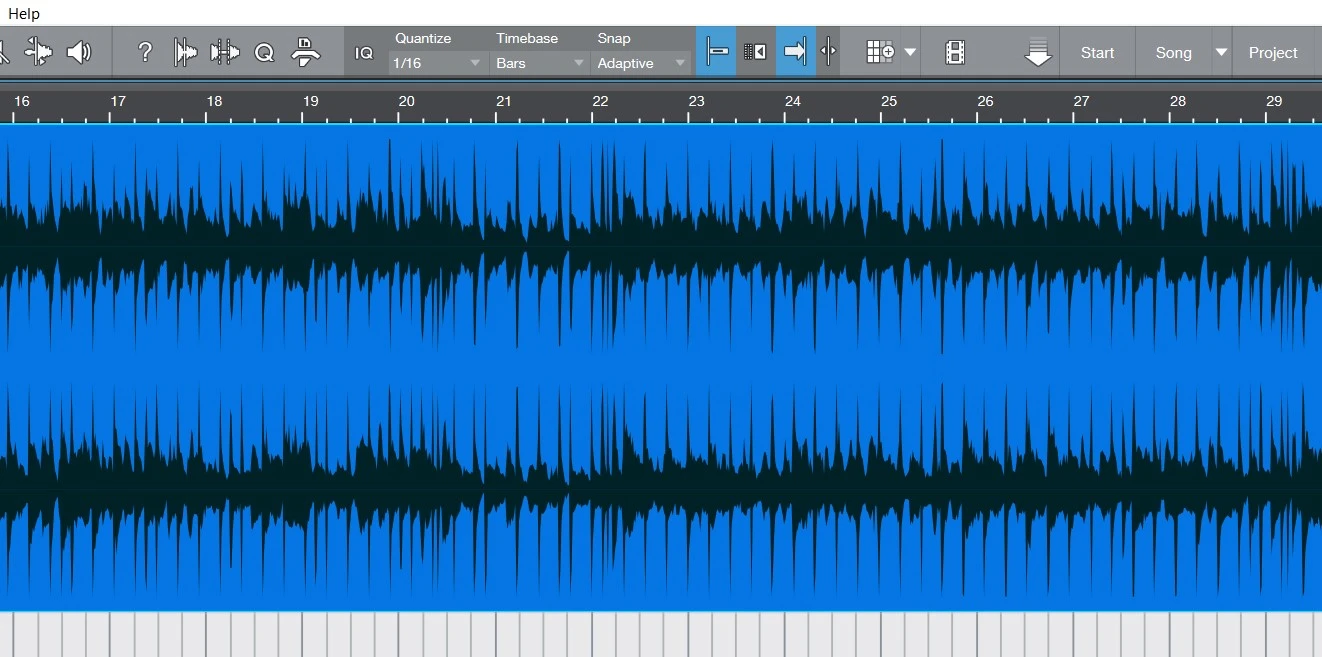Image resolution: width=1322 pixels, height=657 pixels.
Task: Open the Quantize 1/16 dropdown
Action: 437,63
